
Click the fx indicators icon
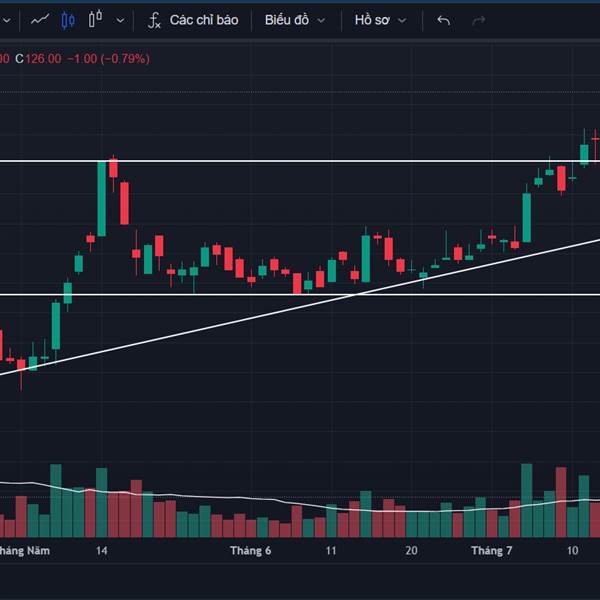(154, 20)
